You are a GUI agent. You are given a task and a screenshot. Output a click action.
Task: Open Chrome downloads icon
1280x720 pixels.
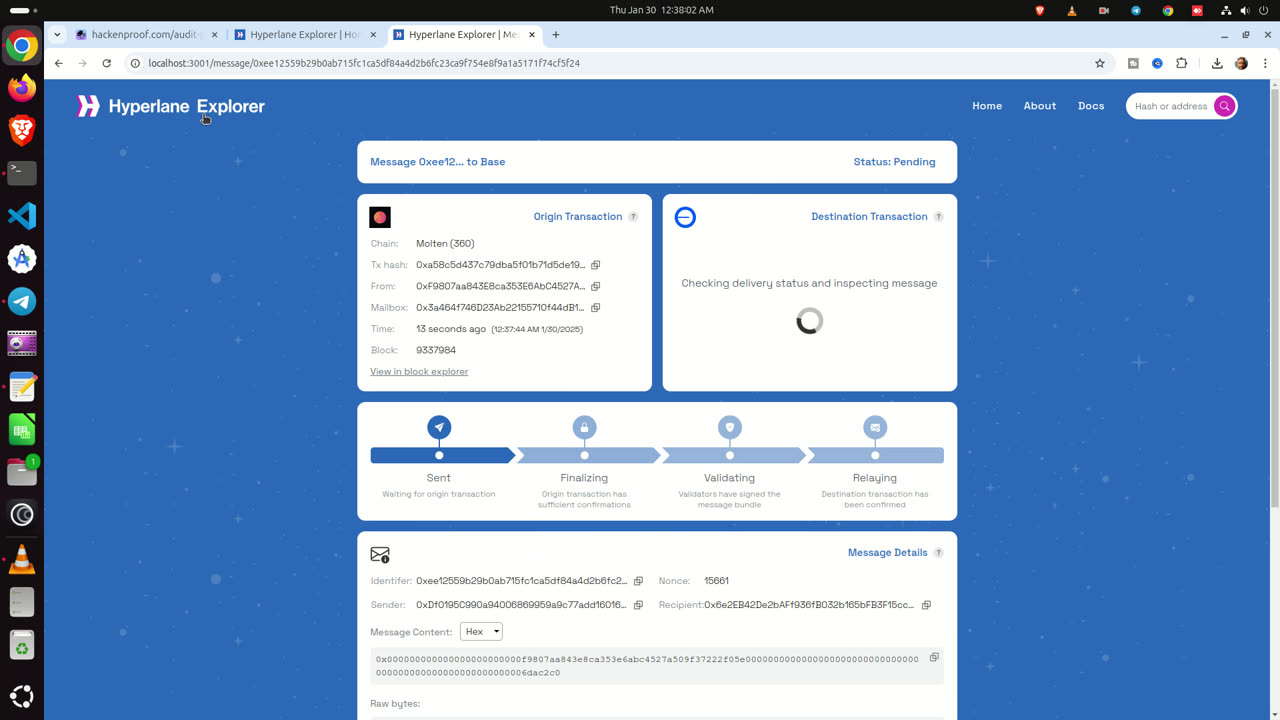(1217, 63)
